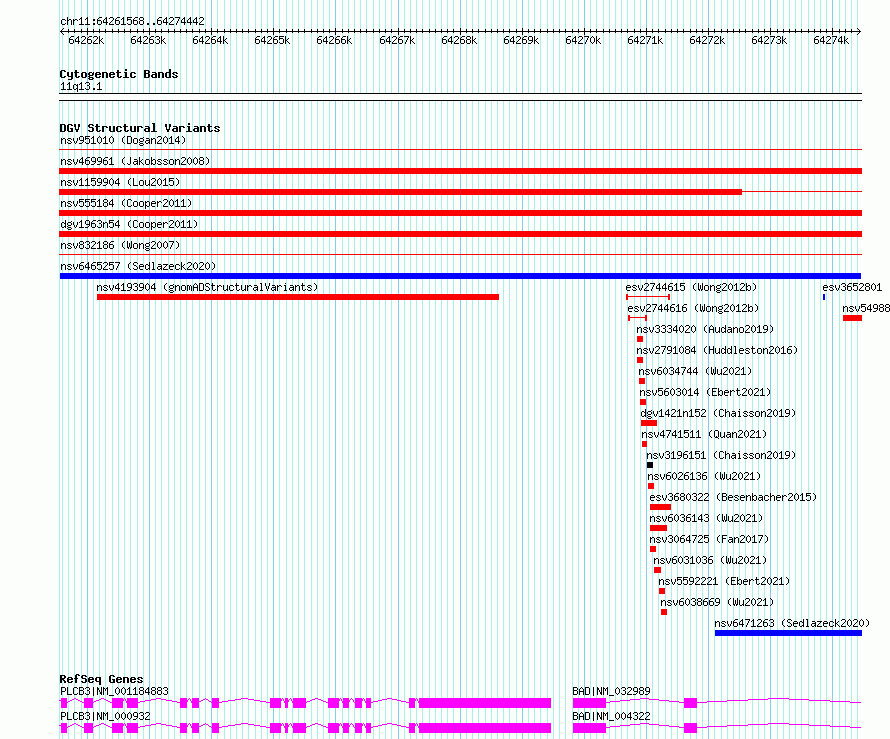Click nsv6031036 (Wu2021) label
Image resolution: width=890 pixels, height=739 pixels.
pyautogui.click(x=710, y=560)
